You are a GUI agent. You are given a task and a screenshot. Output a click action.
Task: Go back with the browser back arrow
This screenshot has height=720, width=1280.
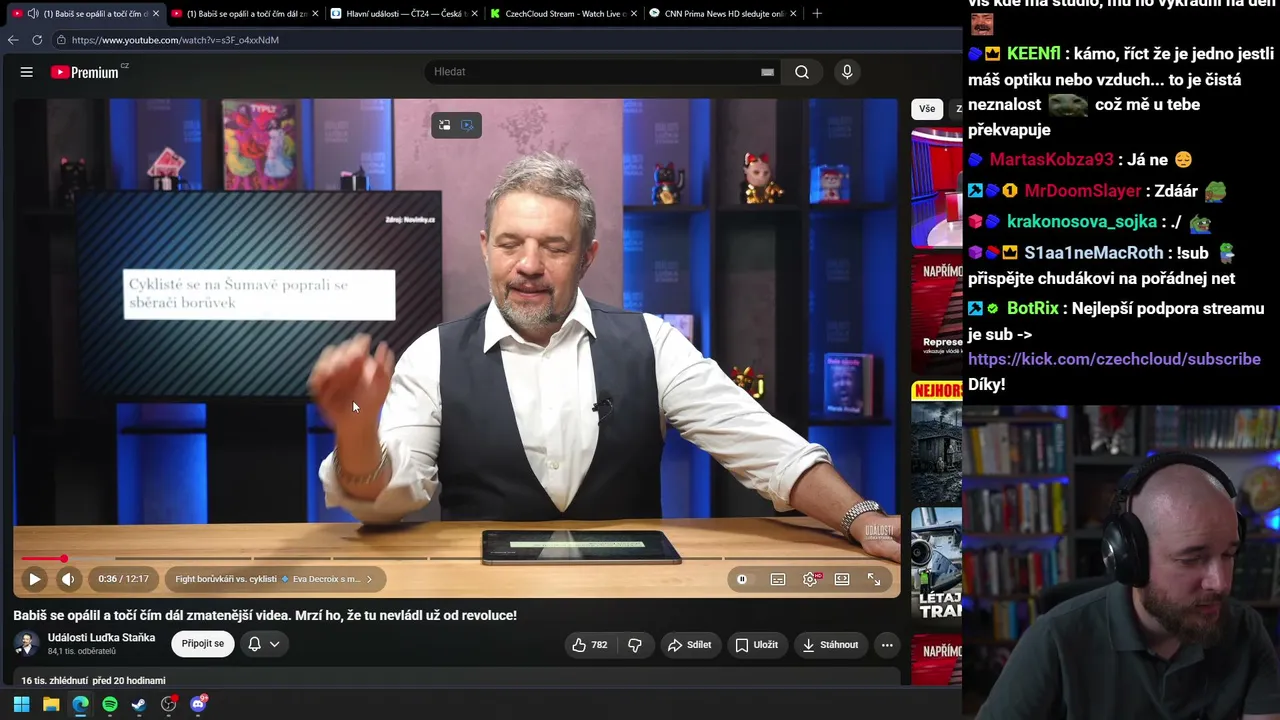pyautogui.click(x=13, y=40)
